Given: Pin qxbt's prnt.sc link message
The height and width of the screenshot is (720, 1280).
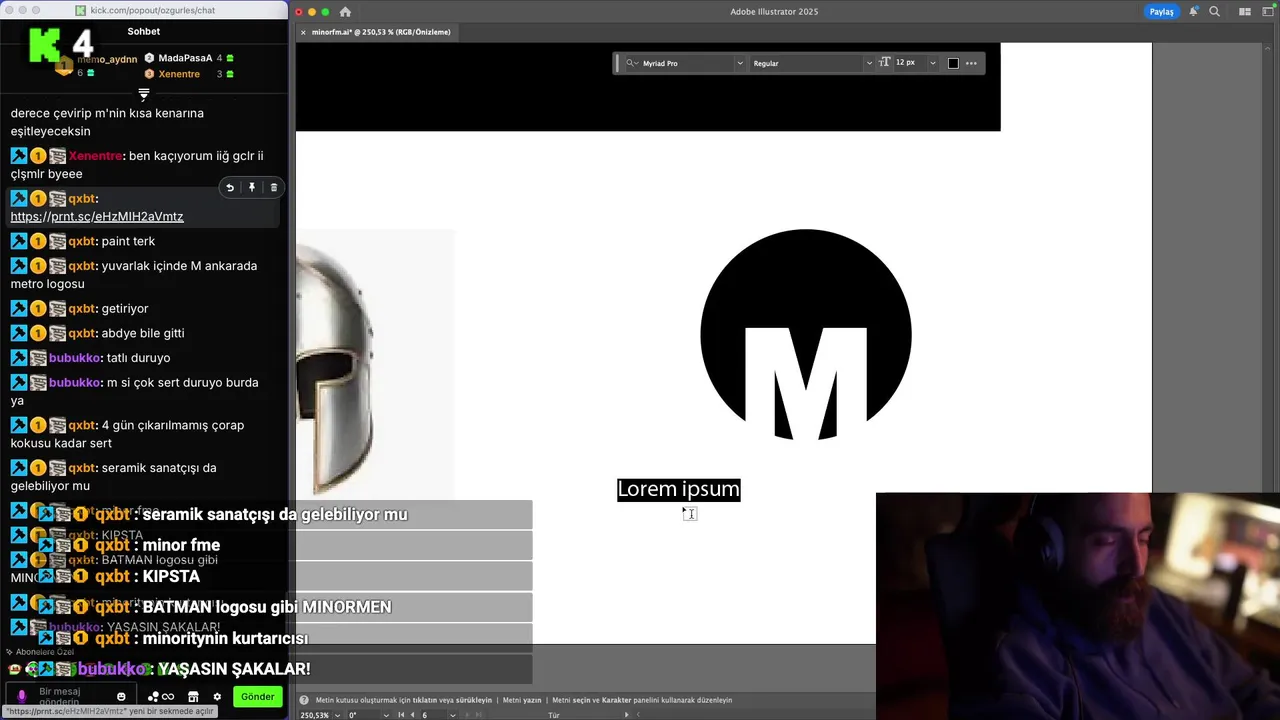Looking at the screenshot, I should point(252,188).
